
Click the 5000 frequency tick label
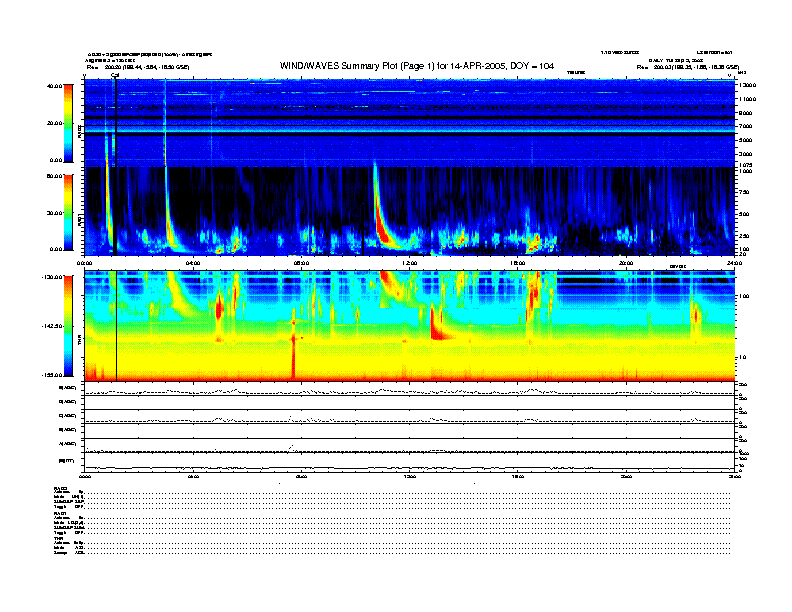click(x=746, y=140)
